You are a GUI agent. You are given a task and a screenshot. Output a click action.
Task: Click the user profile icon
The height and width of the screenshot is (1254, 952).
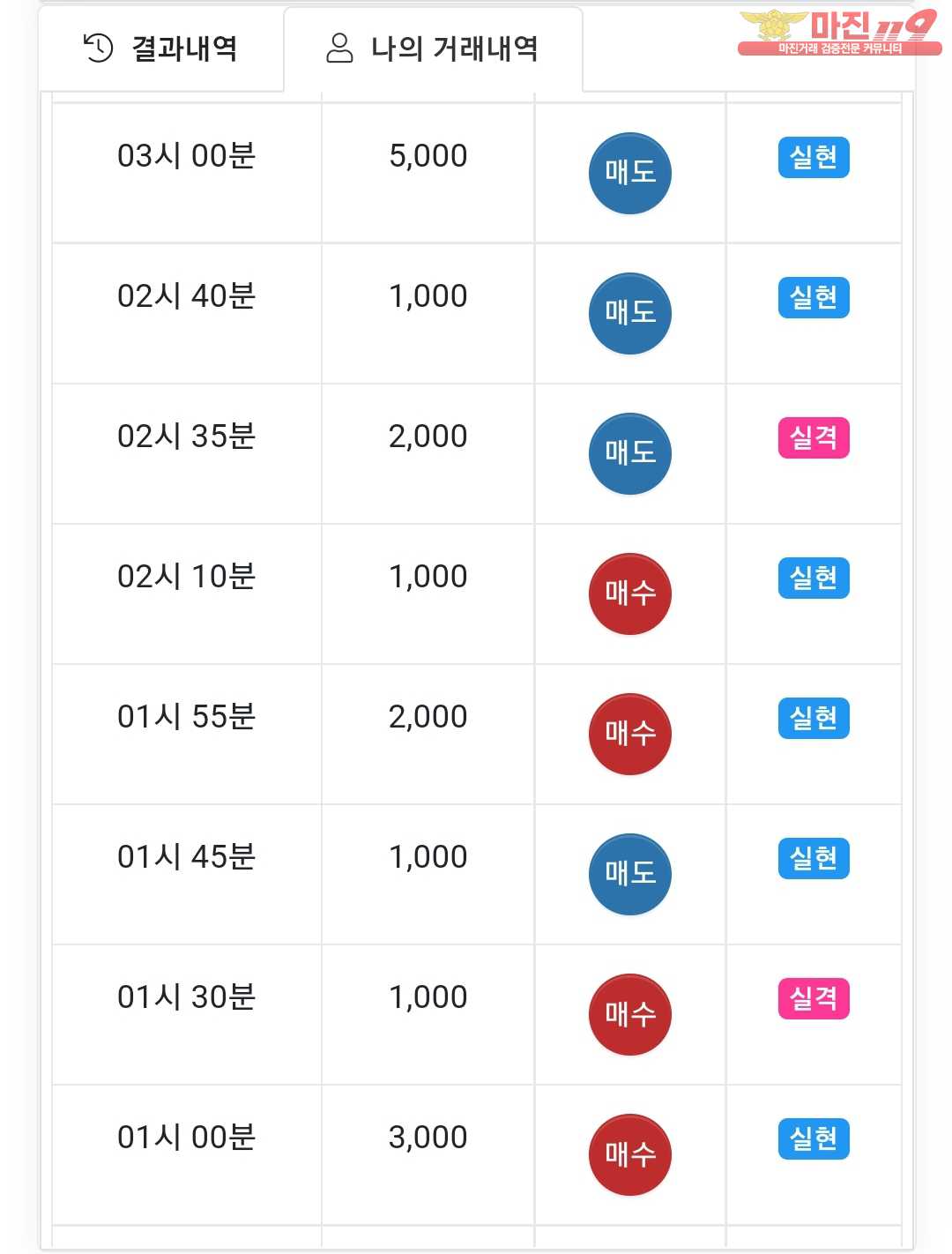coord(339,48)
